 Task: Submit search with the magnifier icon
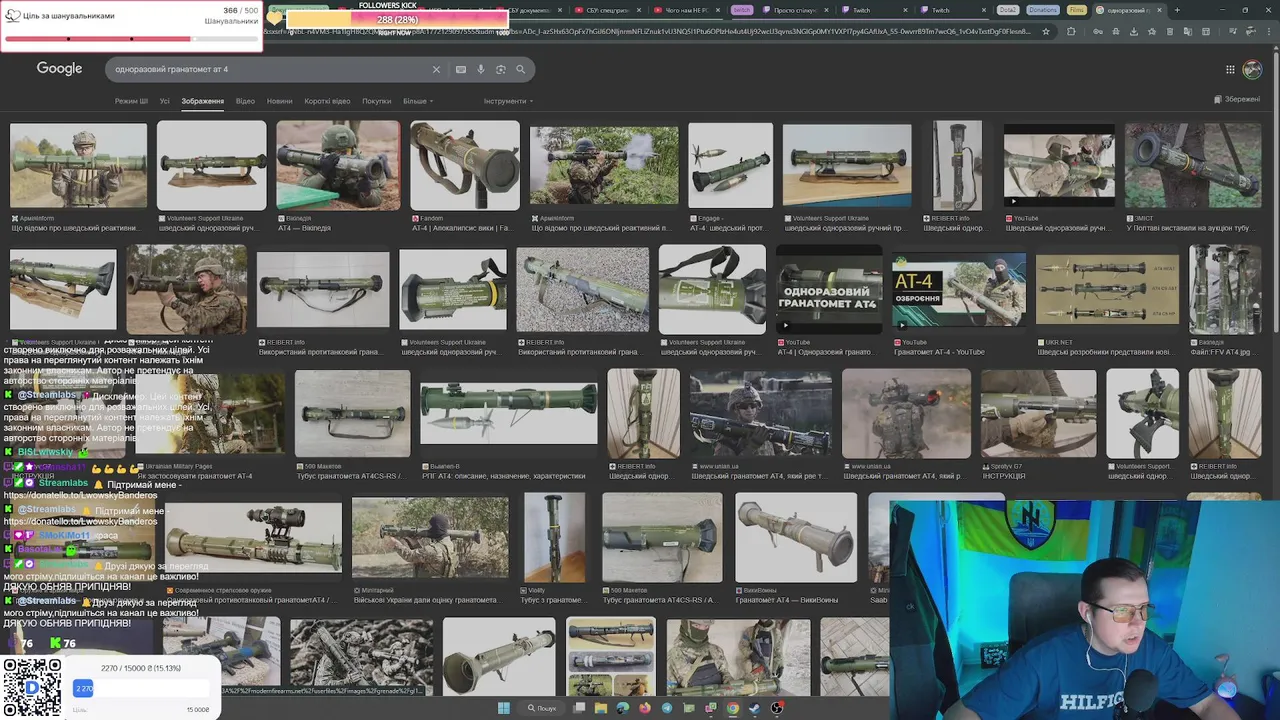520,69
